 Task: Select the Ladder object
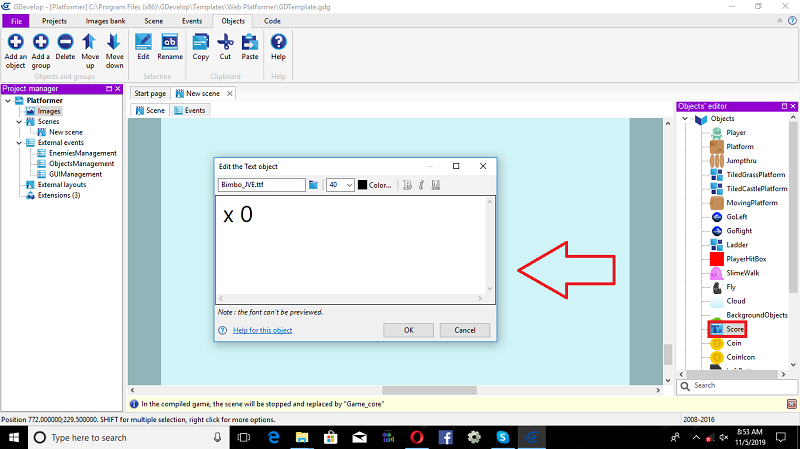point(737,245)
